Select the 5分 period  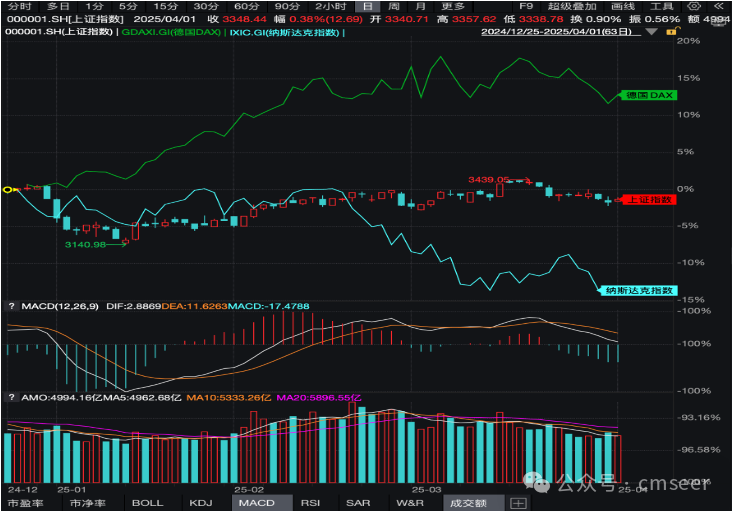point(128,6)
